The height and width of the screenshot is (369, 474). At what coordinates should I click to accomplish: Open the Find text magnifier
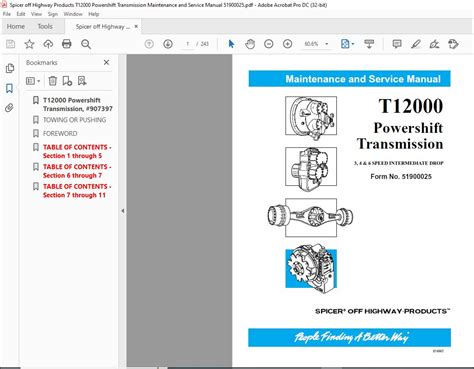pos(86,44)
